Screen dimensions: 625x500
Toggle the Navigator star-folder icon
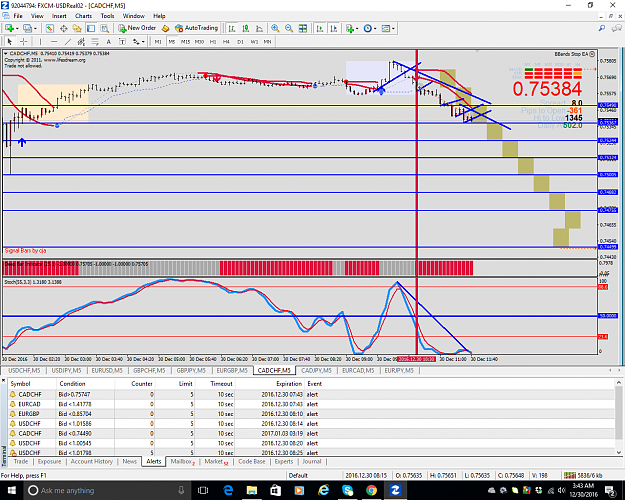click(x=77, y=28)
